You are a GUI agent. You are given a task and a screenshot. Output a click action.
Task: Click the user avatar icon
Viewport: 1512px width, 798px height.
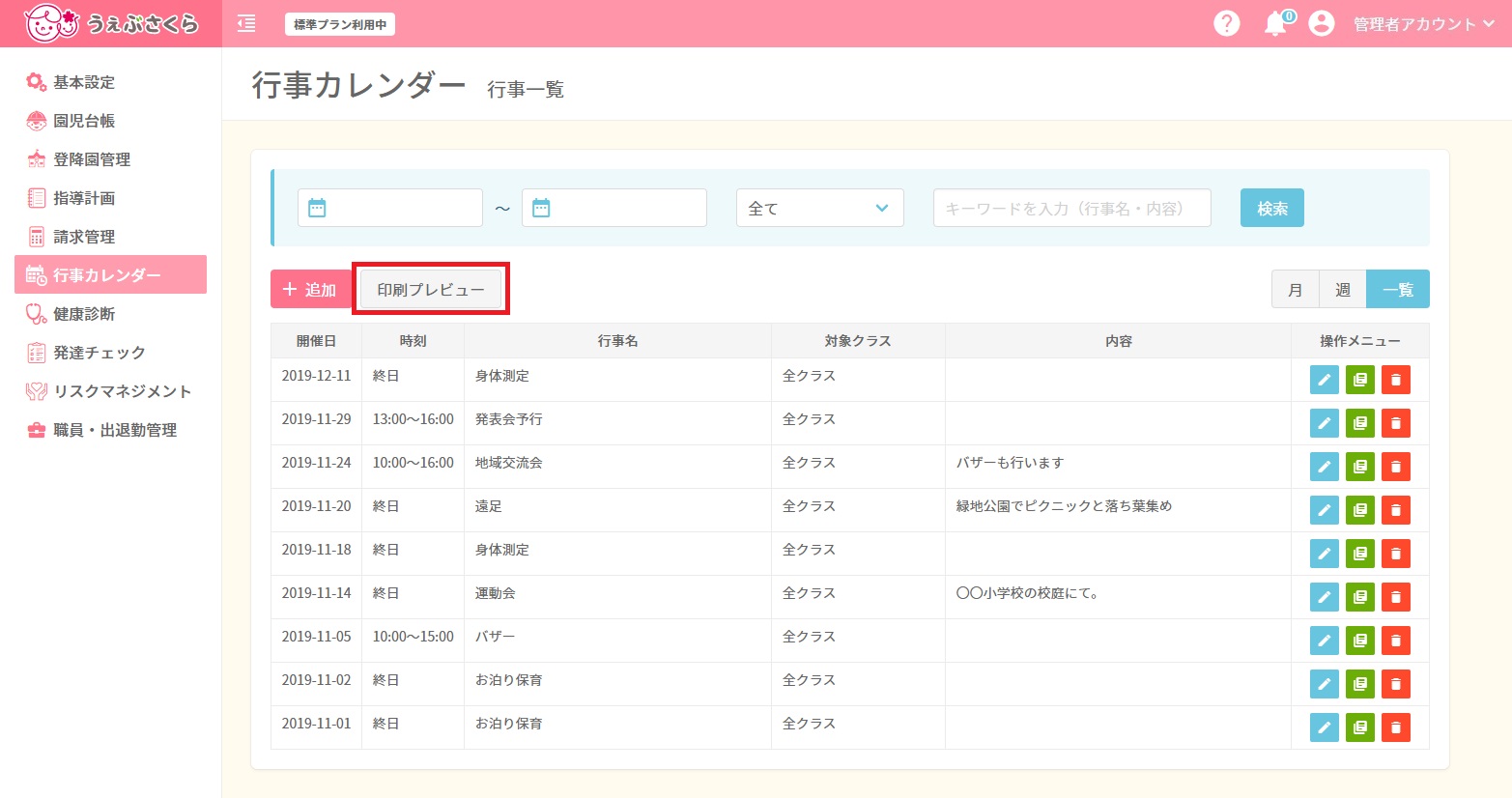click(x=1322, y=23)
